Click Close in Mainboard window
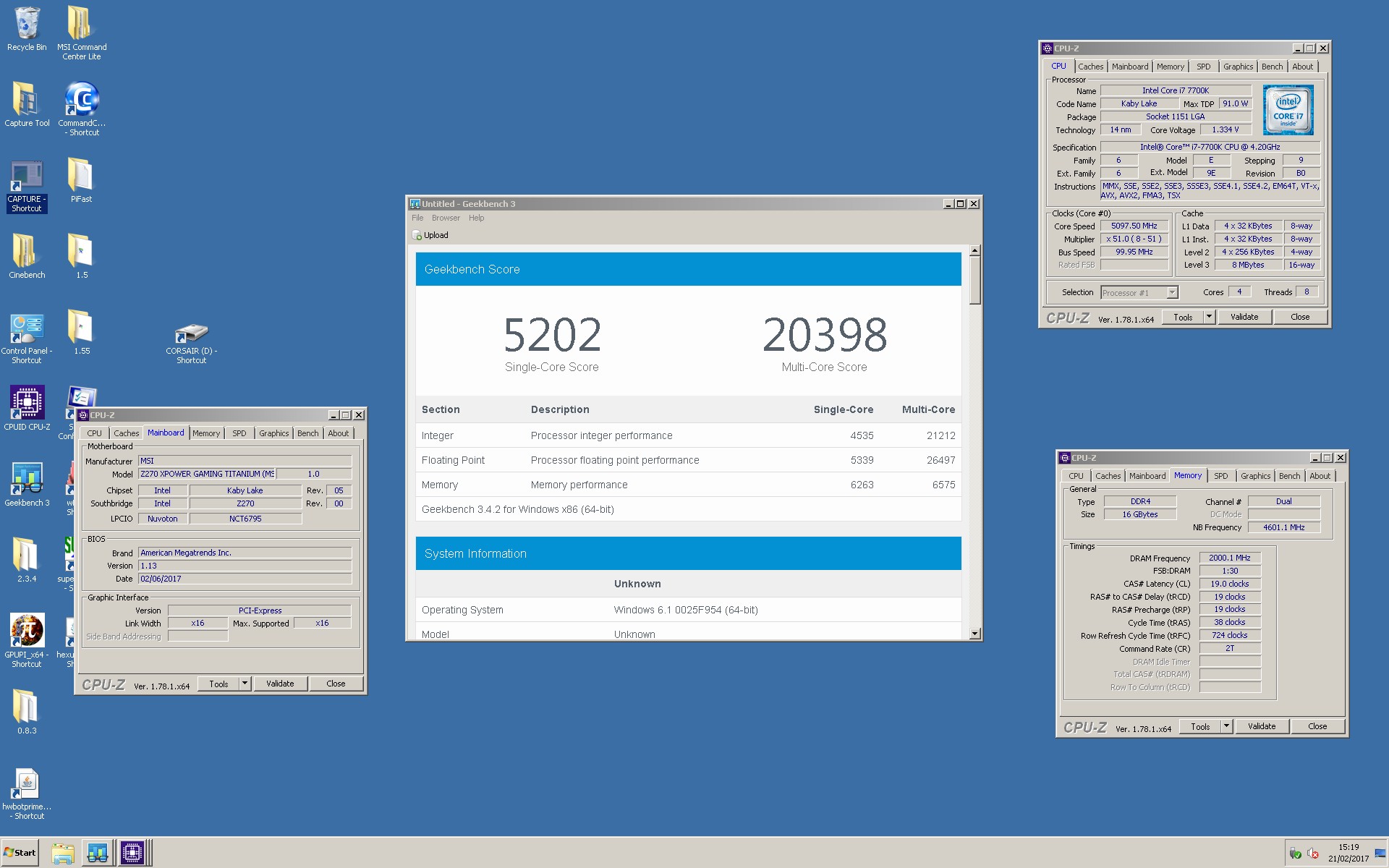The image size is (1389, 868). [336, 684]
